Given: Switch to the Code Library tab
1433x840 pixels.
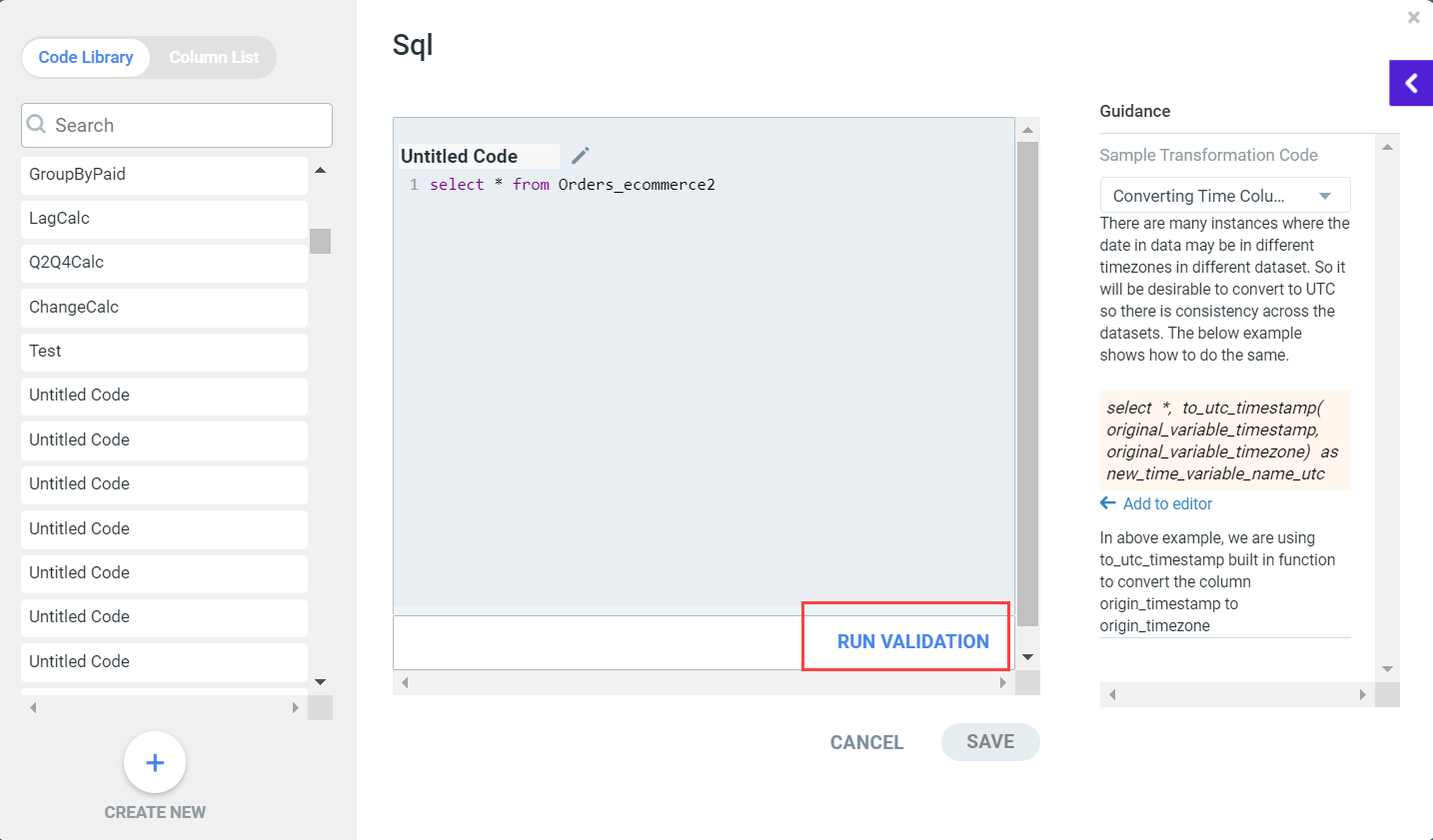Looking at the screenshot, I should 86,57.
